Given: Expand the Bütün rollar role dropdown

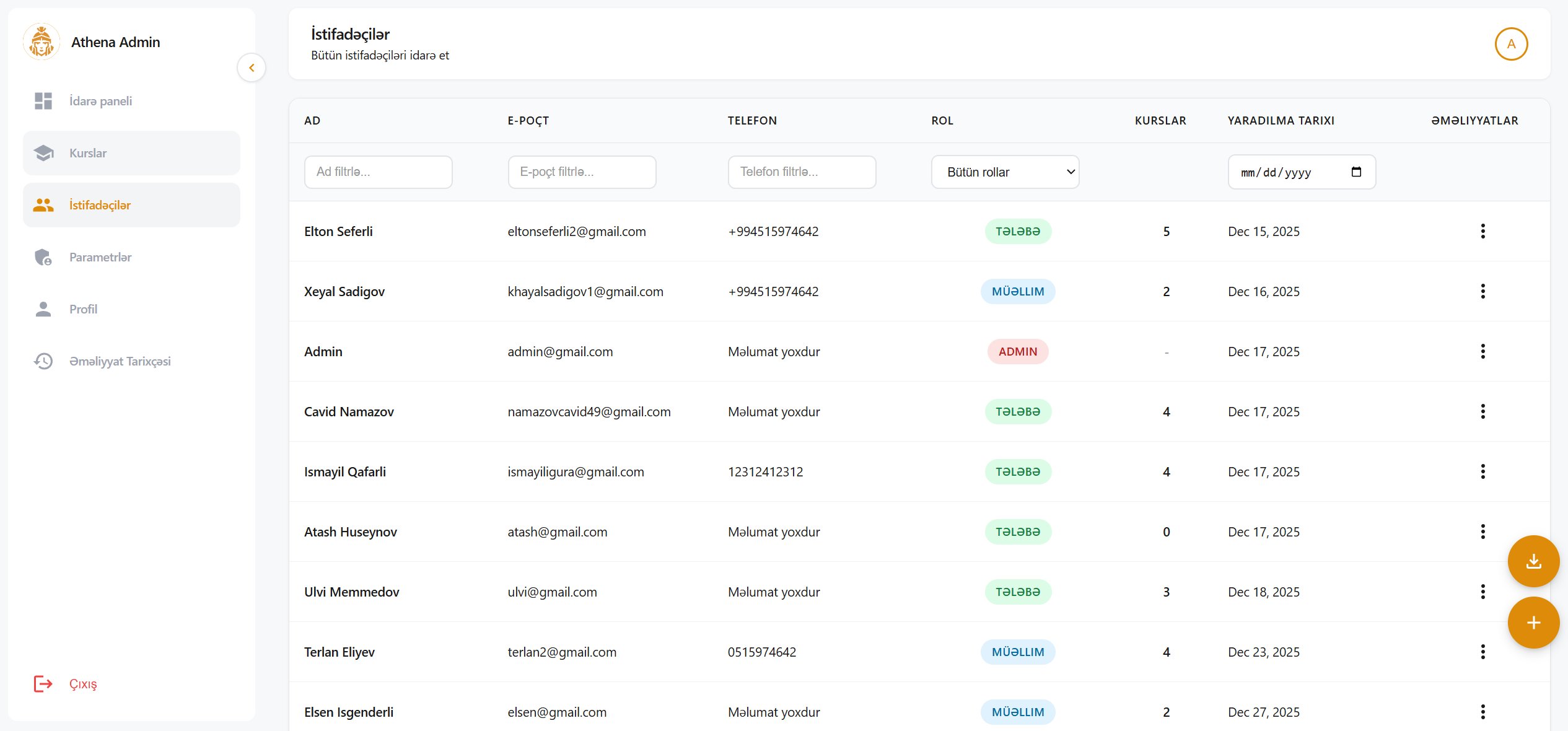Looking at the screenshot, I should point(1004,172).
